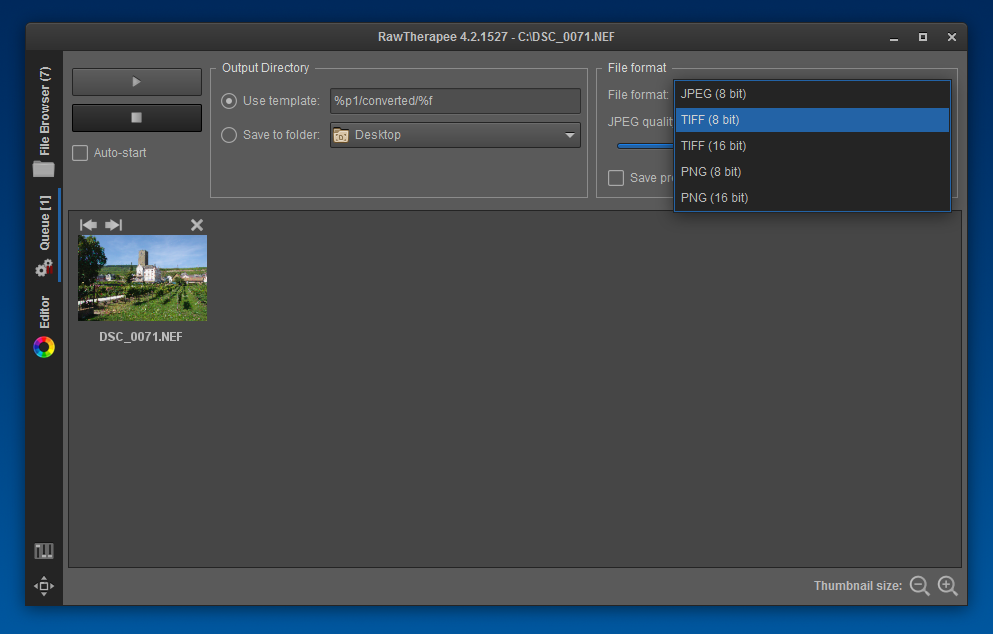Screen dimensions: 993x634
Task: Click the Queue gears icon
Action: [x=44, y=269]
